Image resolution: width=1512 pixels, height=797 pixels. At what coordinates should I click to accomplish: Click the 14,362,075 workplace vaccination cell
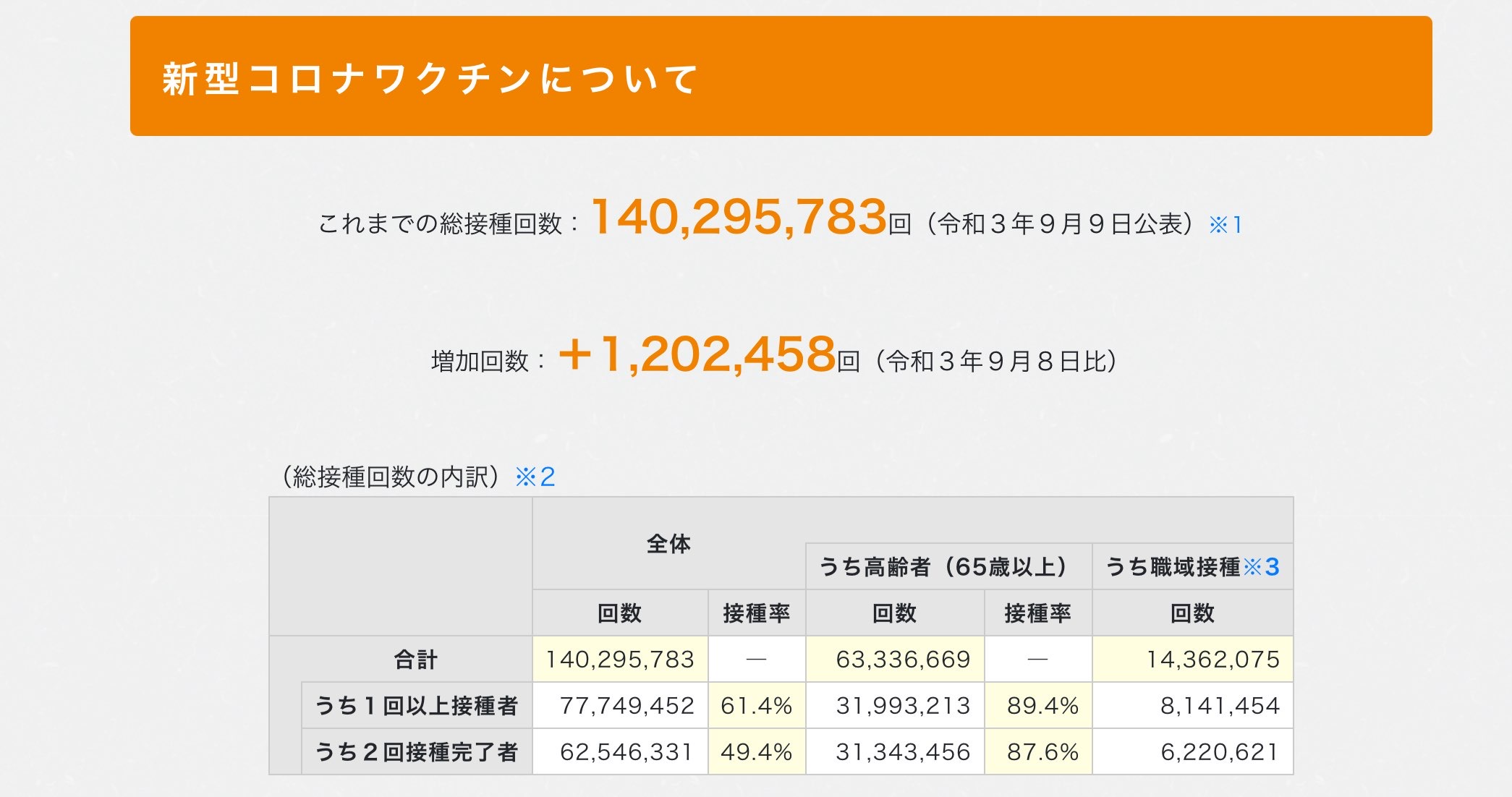point(1212,660)
